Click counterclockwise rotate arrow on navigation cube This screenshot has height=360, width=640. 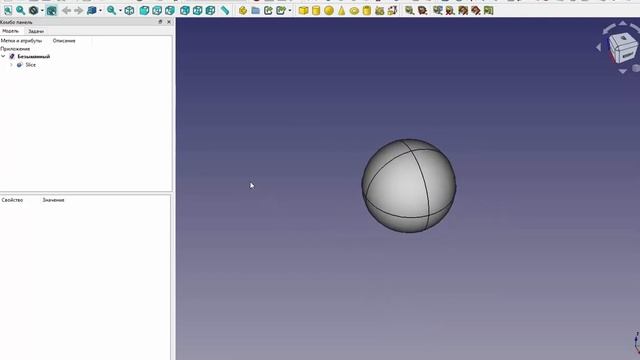[609, 29]
